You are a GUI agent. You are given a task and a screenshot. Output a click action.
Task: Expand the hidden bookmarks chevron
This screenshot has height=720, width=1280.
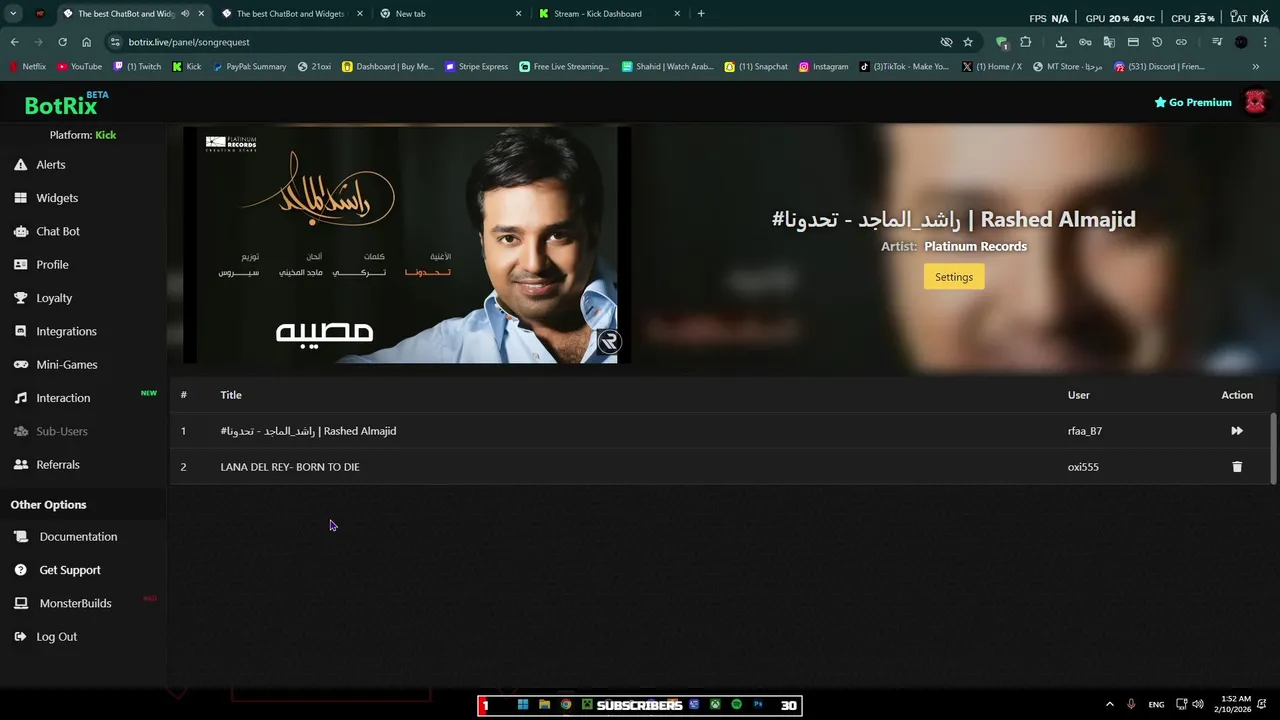click(x=1256, y=67)
